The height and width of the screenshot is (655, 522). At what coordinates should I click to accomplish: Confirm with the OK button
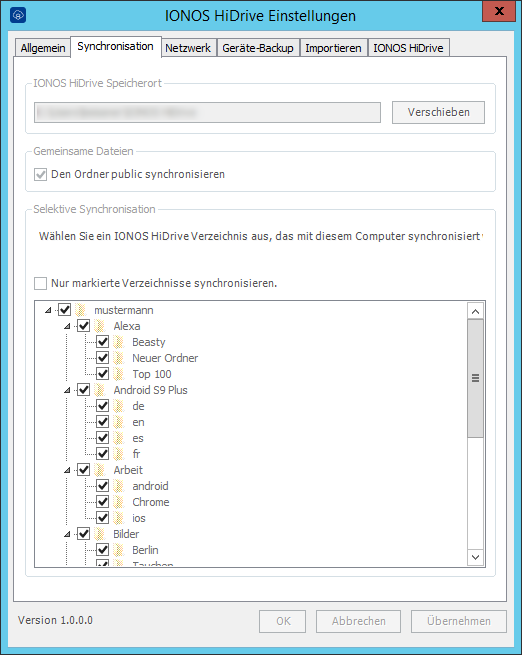coord(283,621)
